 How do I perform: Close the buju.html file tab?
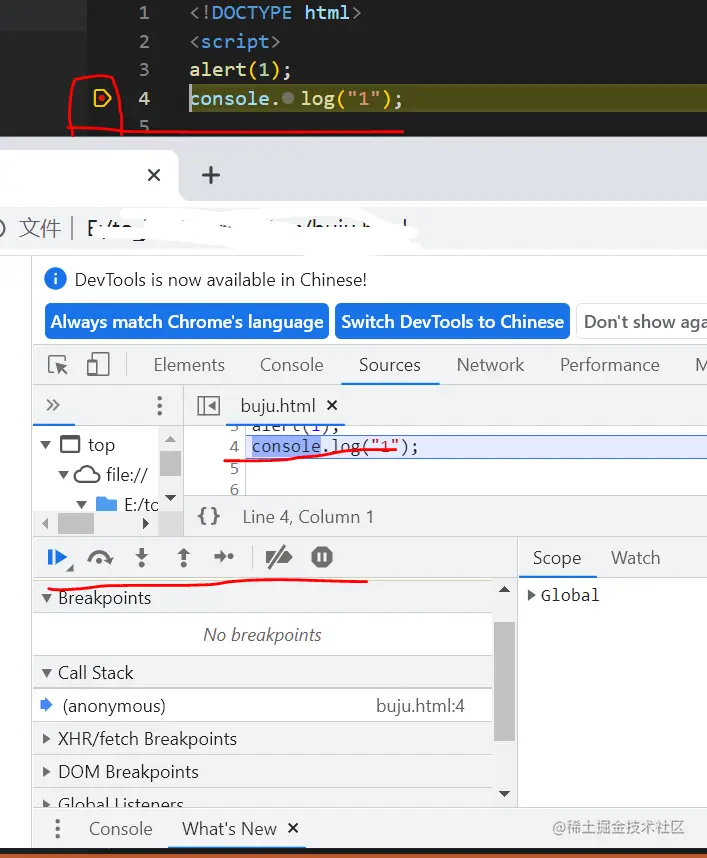point(332,405)
